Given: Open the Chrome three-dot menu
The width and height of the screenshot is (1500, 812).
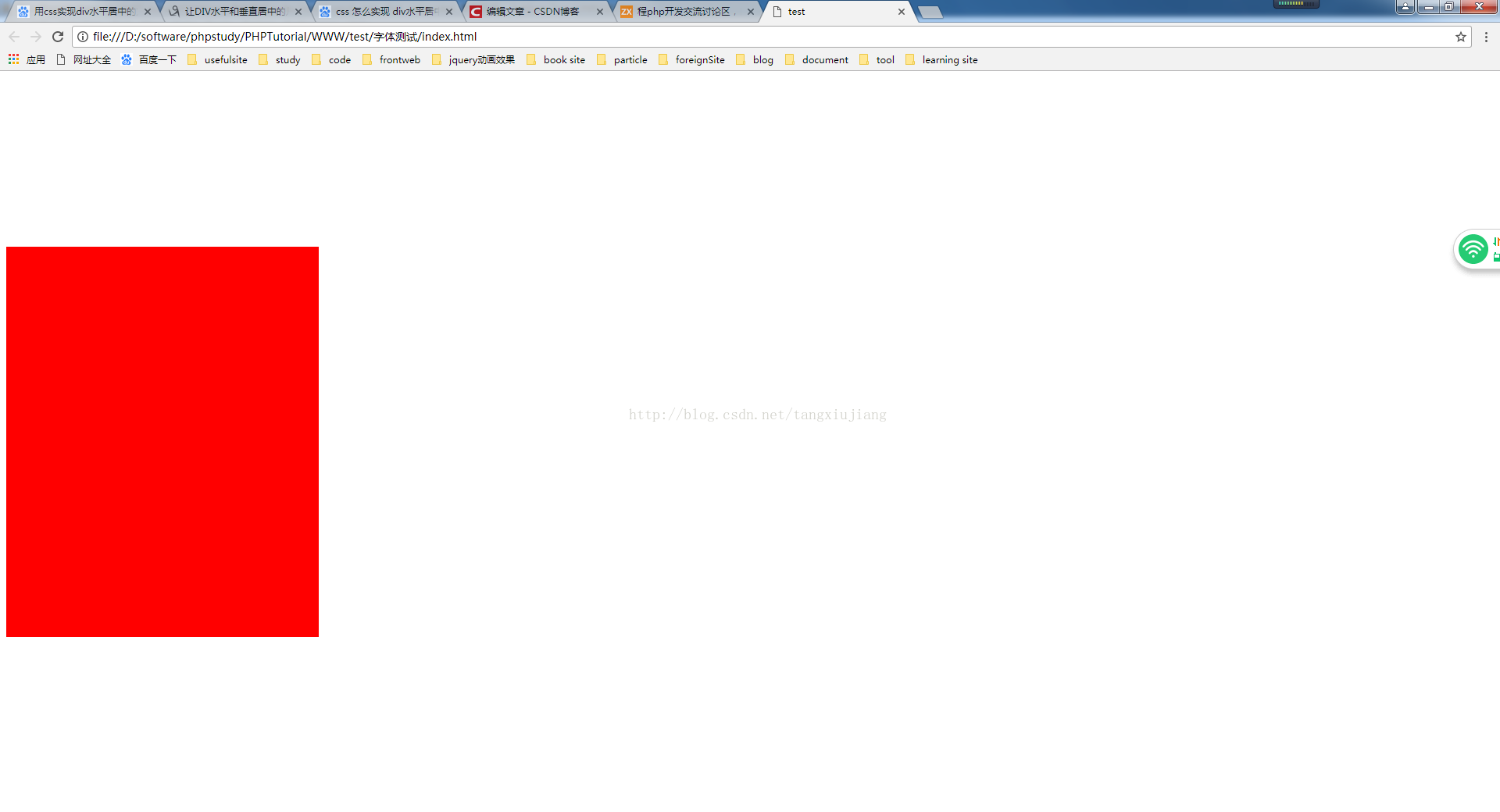Looking at the screenshot, I should tap(1486, 37).
